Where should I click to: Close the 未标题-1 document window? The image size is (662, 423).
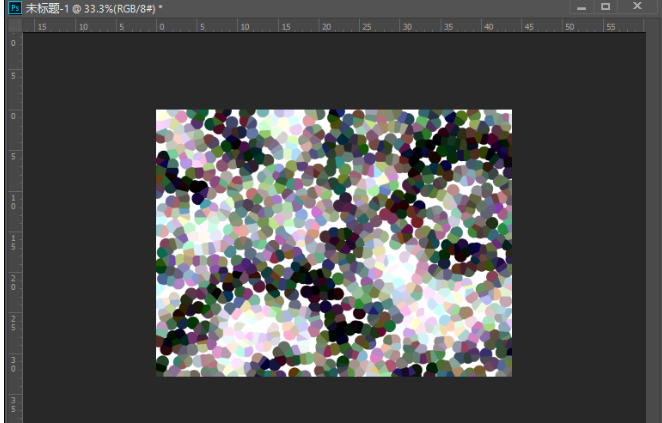pos(637,8)
